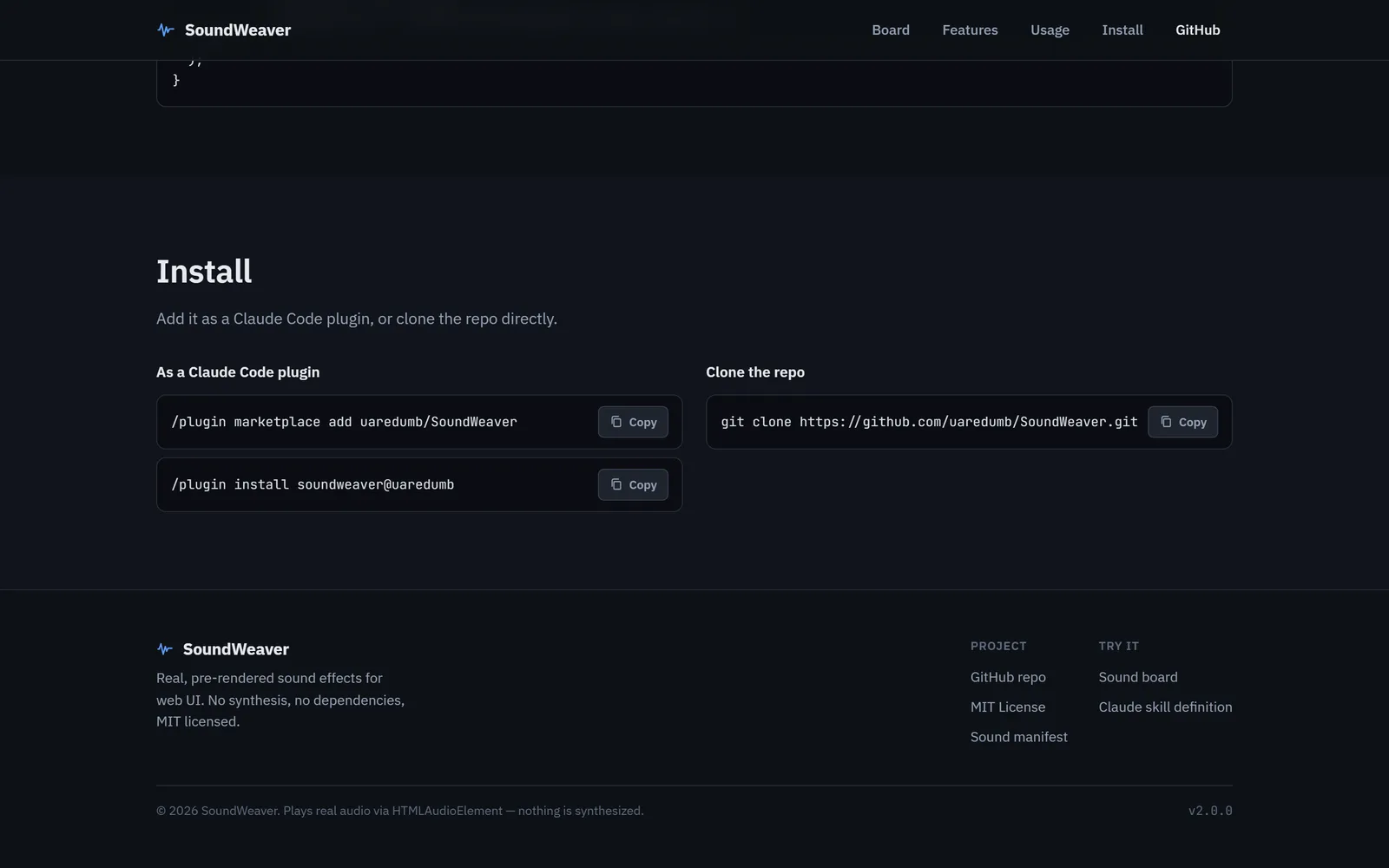Open the Sound manifest link
The image size is (1389, 868).
[x=1019, y=737]
